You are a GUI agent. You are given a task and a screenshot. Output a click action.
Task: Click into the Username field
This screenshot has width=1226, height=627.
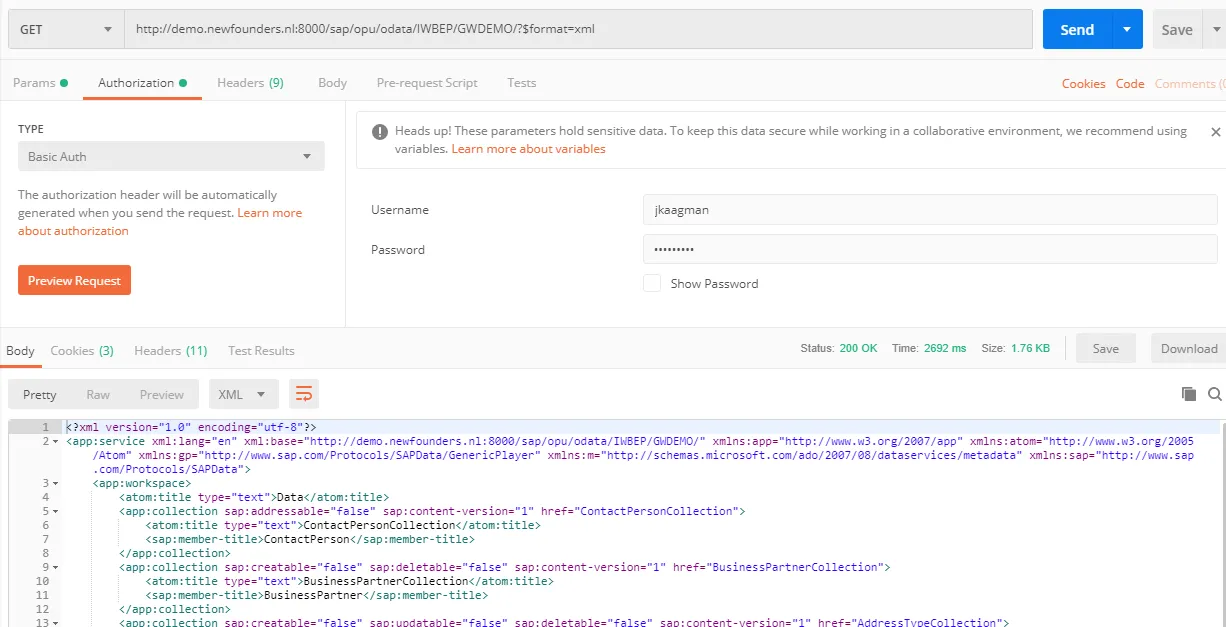(930, 210)
